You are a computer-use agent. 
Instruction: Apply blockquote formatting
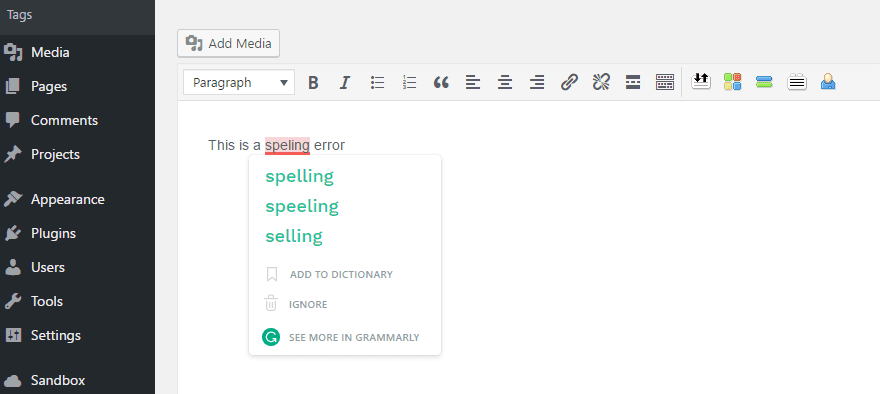point(441,83)
